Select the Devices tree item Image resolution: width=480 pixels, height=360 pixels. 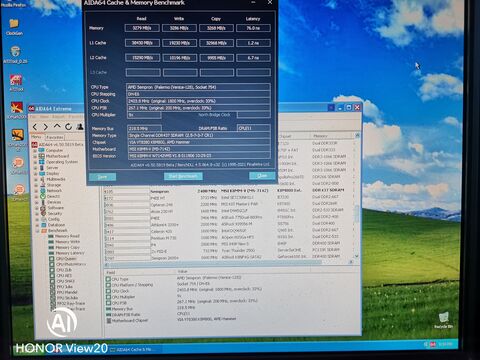54,202
